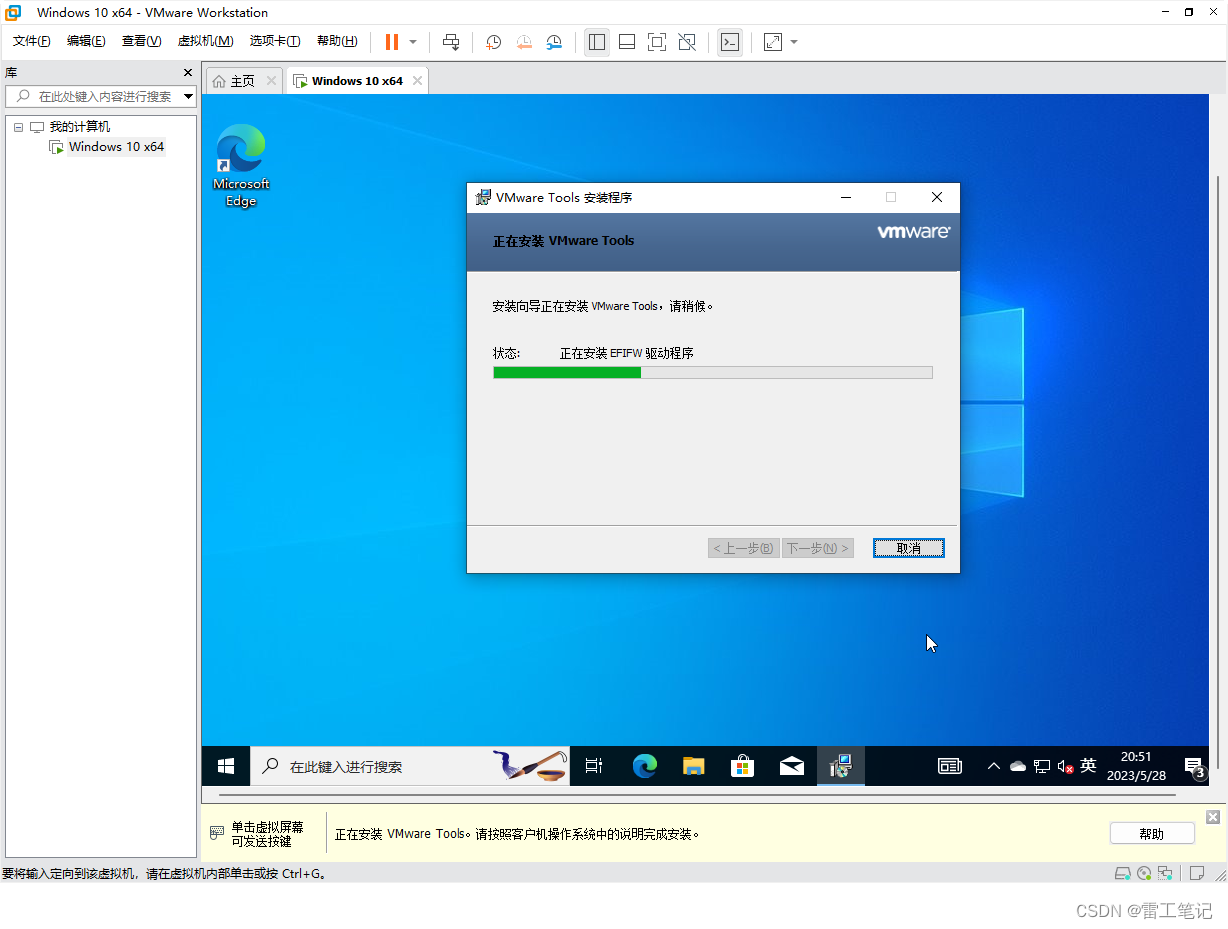Open the 选项卡(T) menu

pos(275,41)
